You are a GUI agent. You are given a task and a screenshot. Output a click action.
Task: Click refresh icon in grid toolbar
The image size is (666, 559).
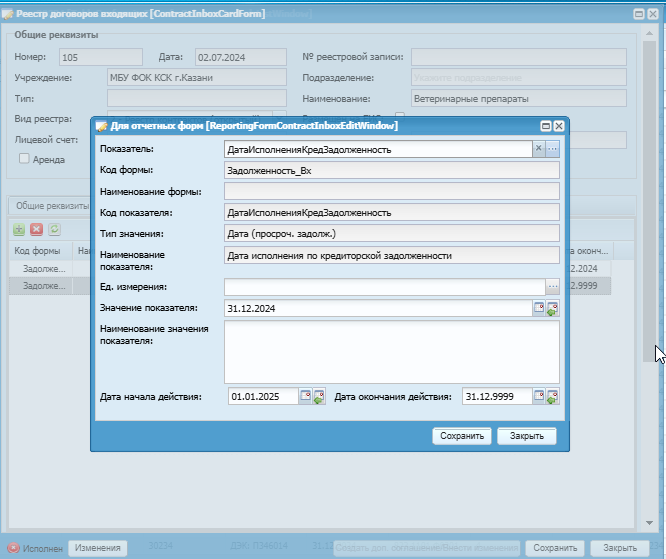tap(54, 229)
